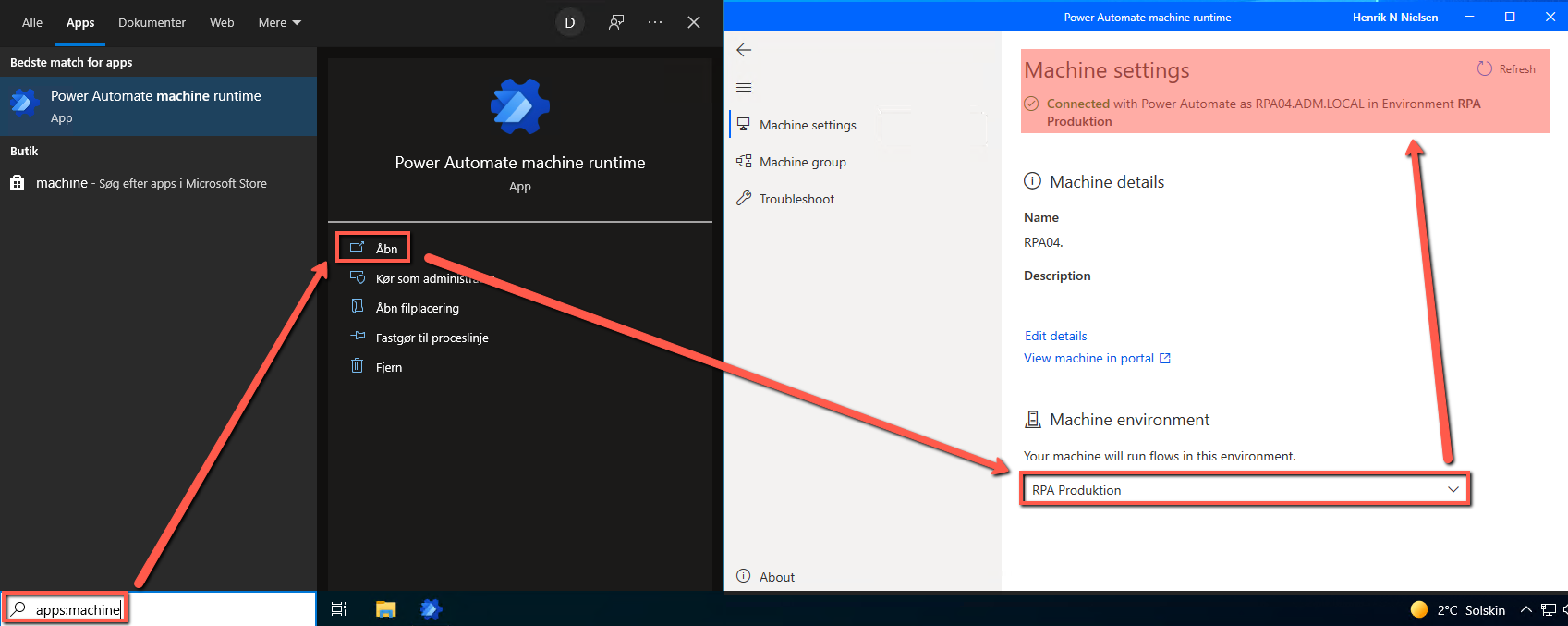Click the Refresh circular arrow icon
1568x626 pixels.
[x=1485, y=68]
